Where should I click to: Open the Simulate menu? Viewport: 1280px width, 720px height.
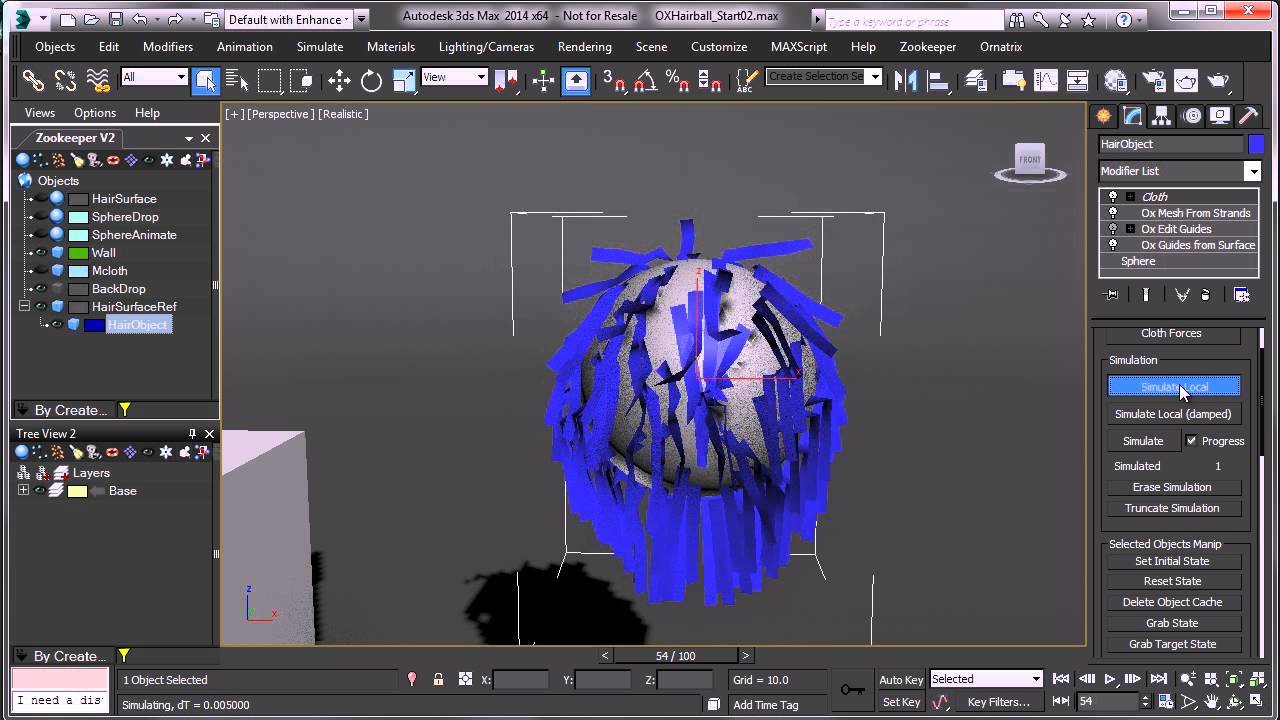(320, 47)
